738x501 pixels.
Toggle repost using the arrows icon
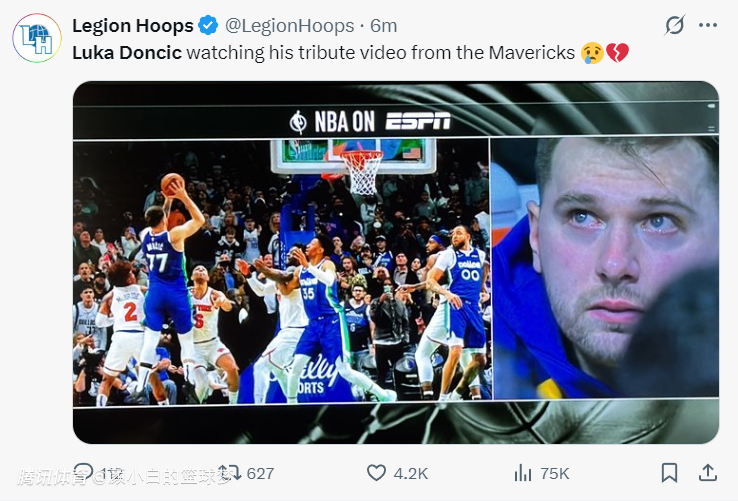[230, 473]
